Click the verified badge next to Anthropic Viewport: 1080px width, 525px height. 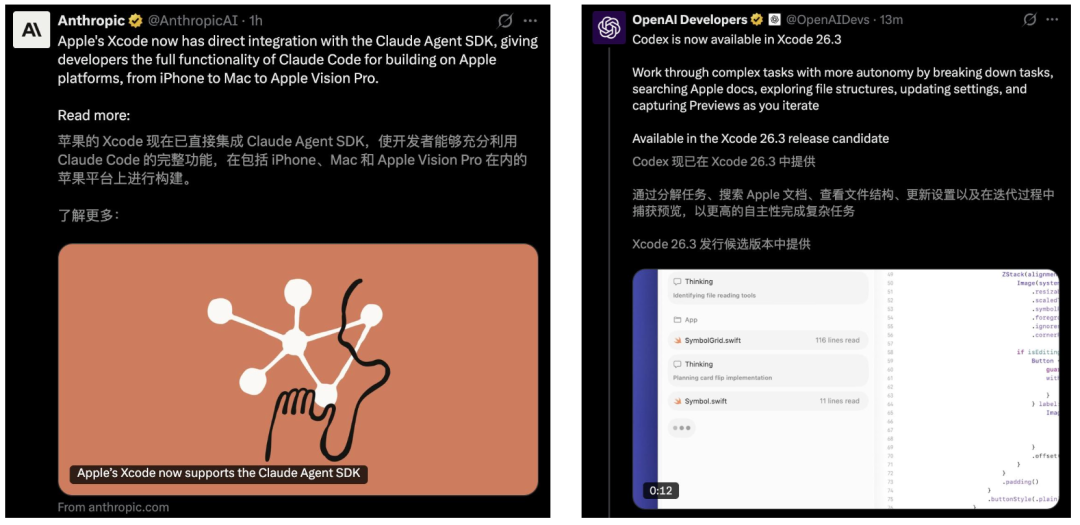pos(135,21)
